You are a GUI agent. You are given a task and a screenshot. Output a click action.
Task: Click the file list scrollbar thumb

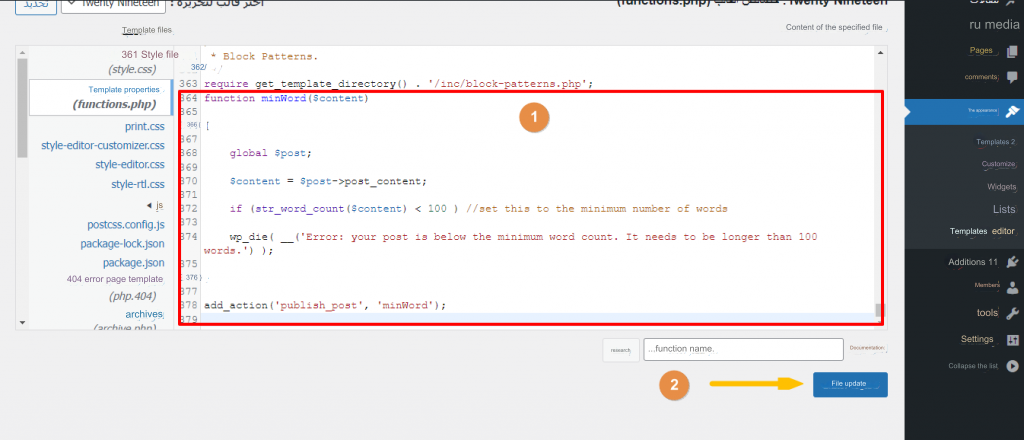pyautogui.click(x=22, y=108)
